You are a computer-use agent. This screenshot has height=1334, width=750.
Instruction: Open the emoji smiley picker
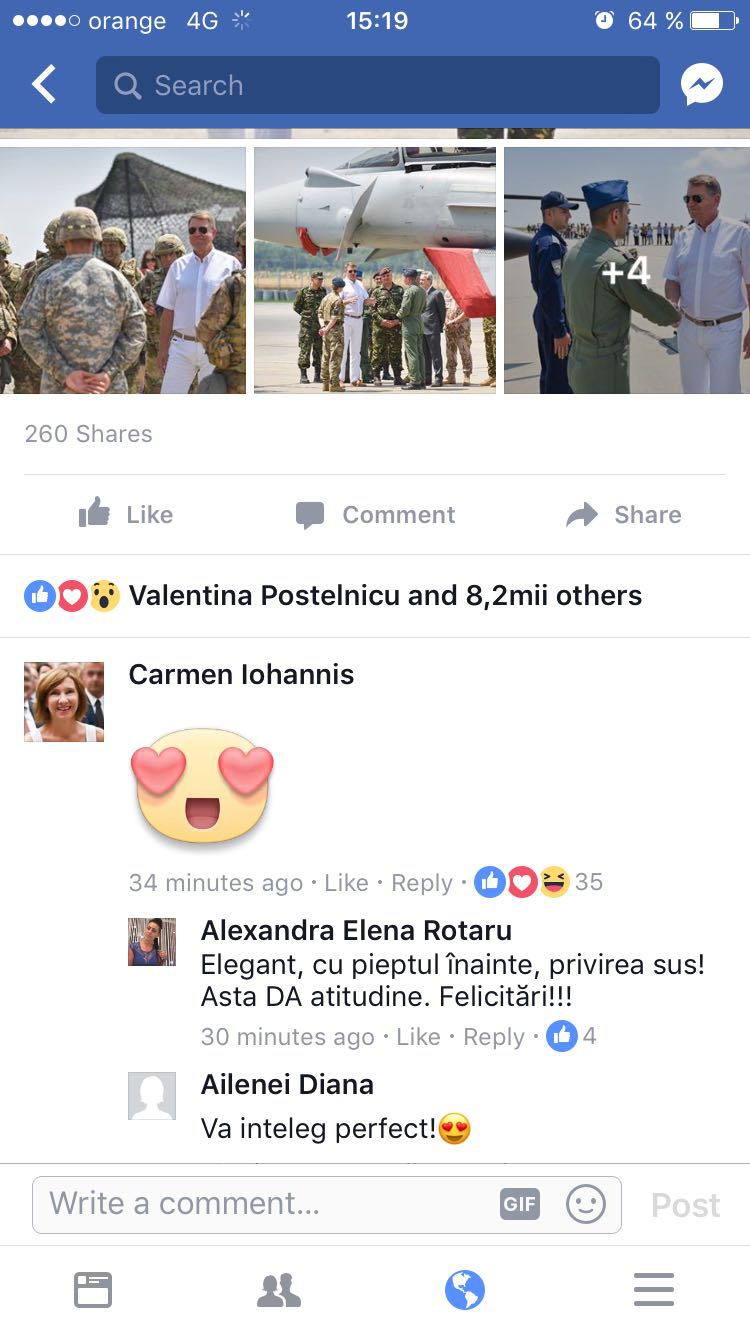point(586,1204)
